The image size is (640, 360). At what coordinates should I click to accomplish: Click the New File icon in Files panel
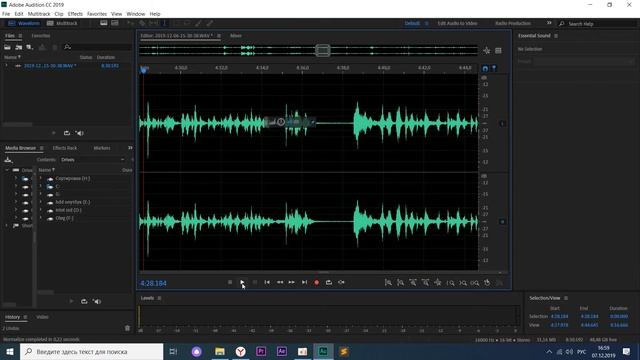(x=29, y=47)
